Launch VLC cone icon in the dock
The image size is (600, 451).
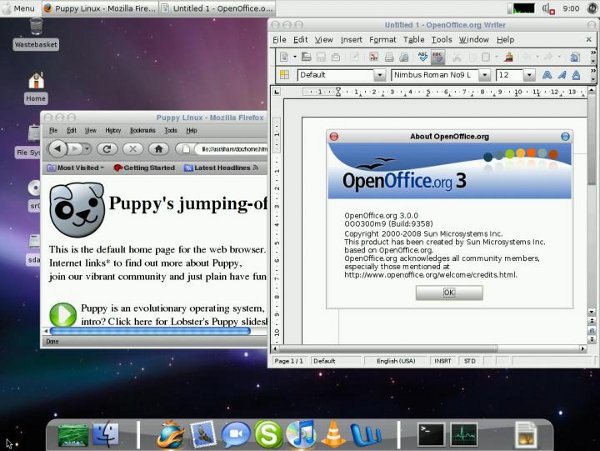pyautogui.click(x=334, y=434)
